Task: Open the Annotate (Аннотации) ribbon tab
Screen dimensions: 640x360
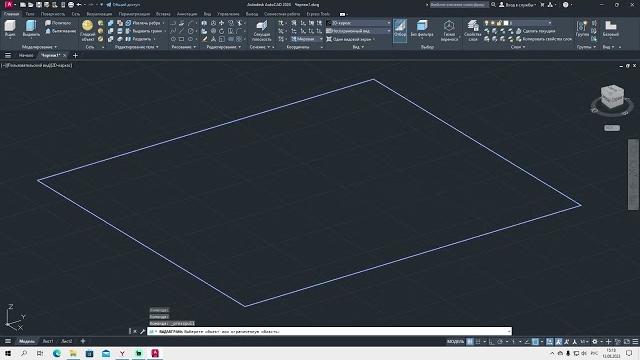Action: tap(187, 14)
